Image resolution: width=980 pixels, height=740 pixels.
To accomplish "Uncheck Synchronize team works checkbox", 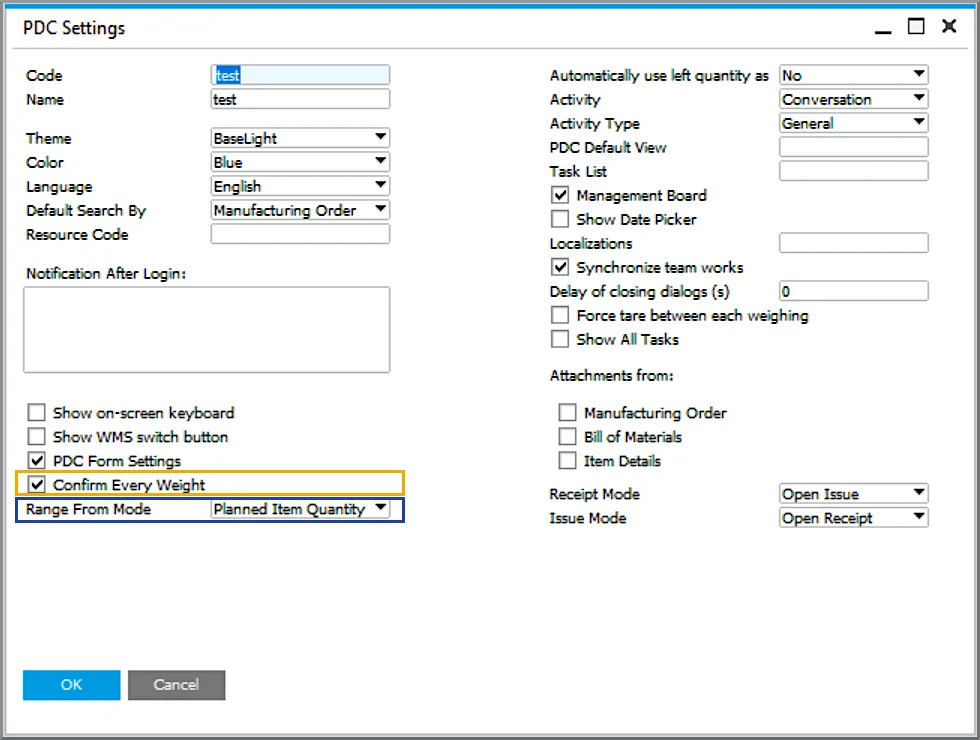I will pyautogui.click(x=560, y=267).
